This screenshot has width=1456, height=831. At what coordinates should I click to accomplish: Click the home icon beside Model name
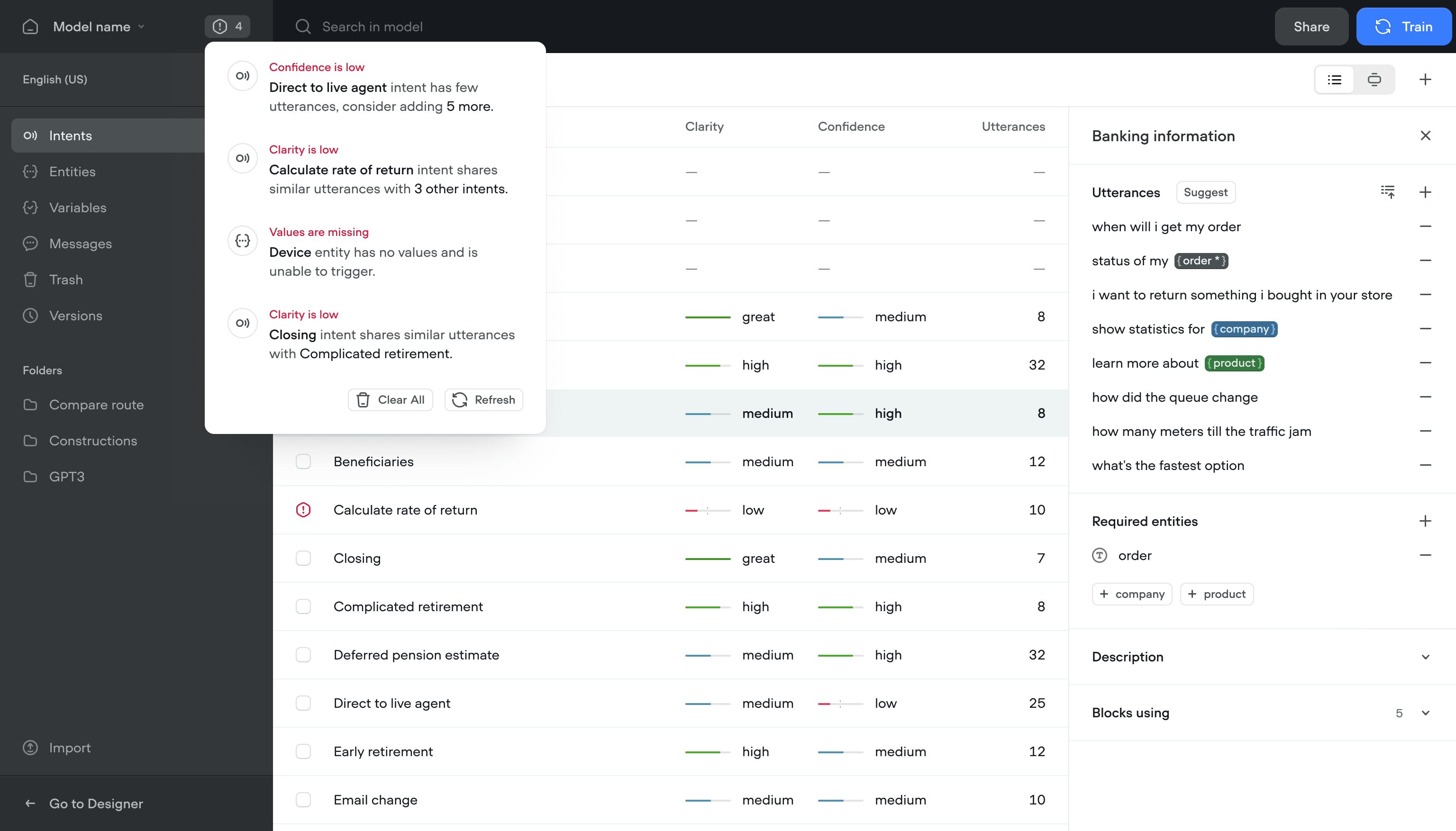coord(30,27)
